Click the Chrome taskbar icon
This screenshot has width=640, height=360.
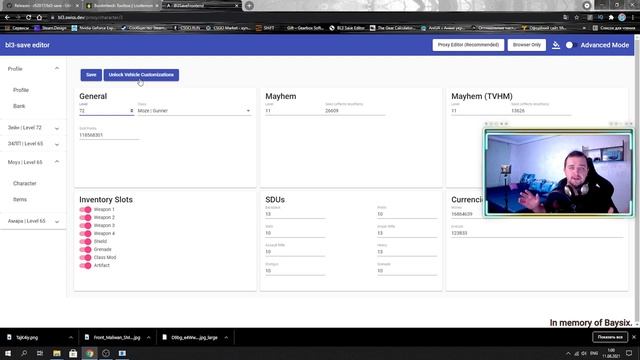[x=89, y=353]
